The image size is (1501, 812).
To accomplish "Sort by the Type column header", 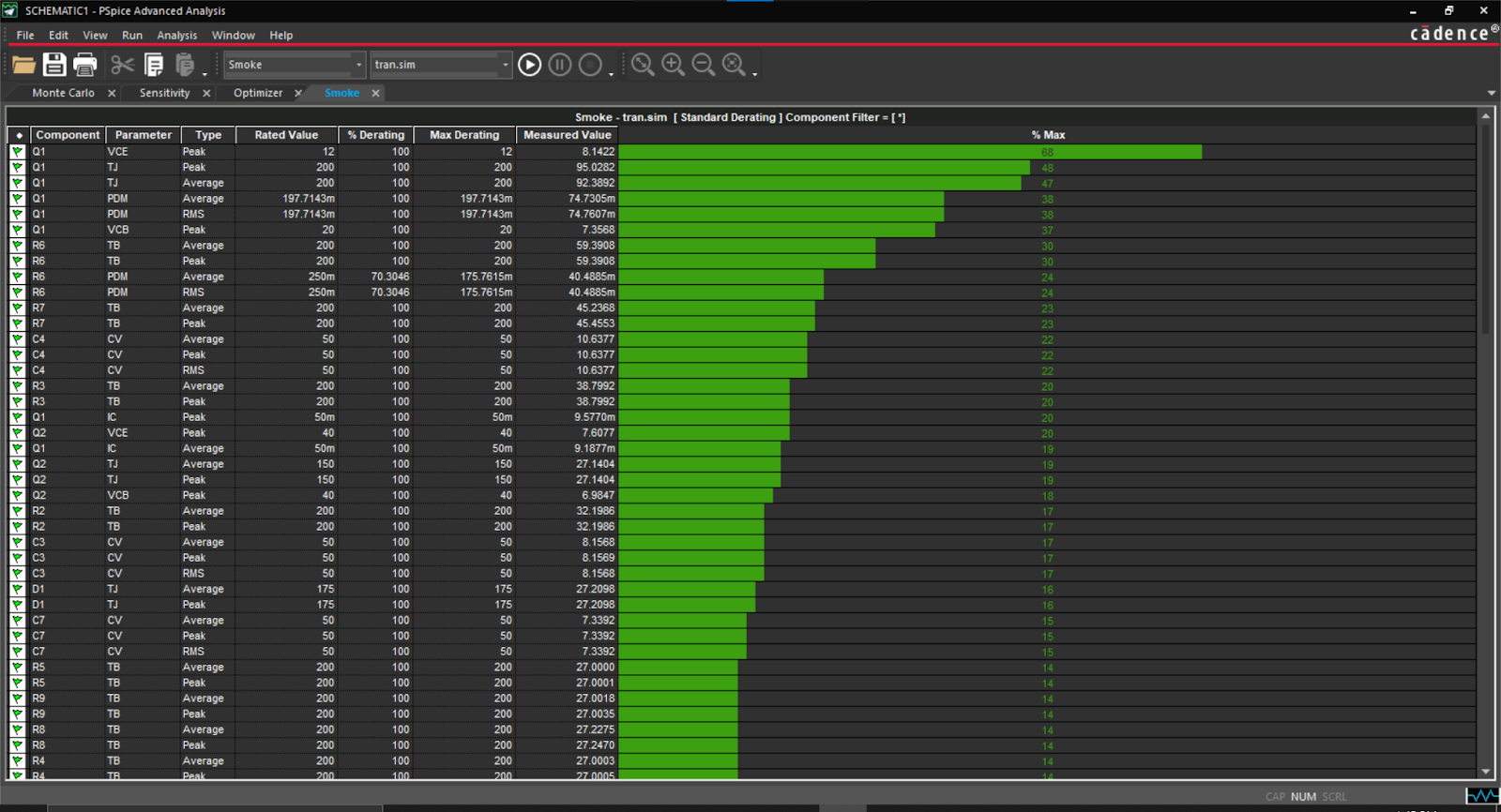I will pyautogui.click(x=208, y=135).
